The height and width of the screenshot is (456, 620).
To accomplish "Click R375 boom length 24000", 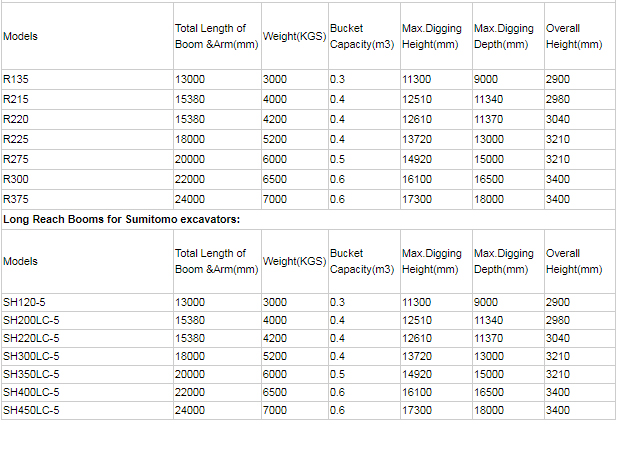I will (190, 199).
